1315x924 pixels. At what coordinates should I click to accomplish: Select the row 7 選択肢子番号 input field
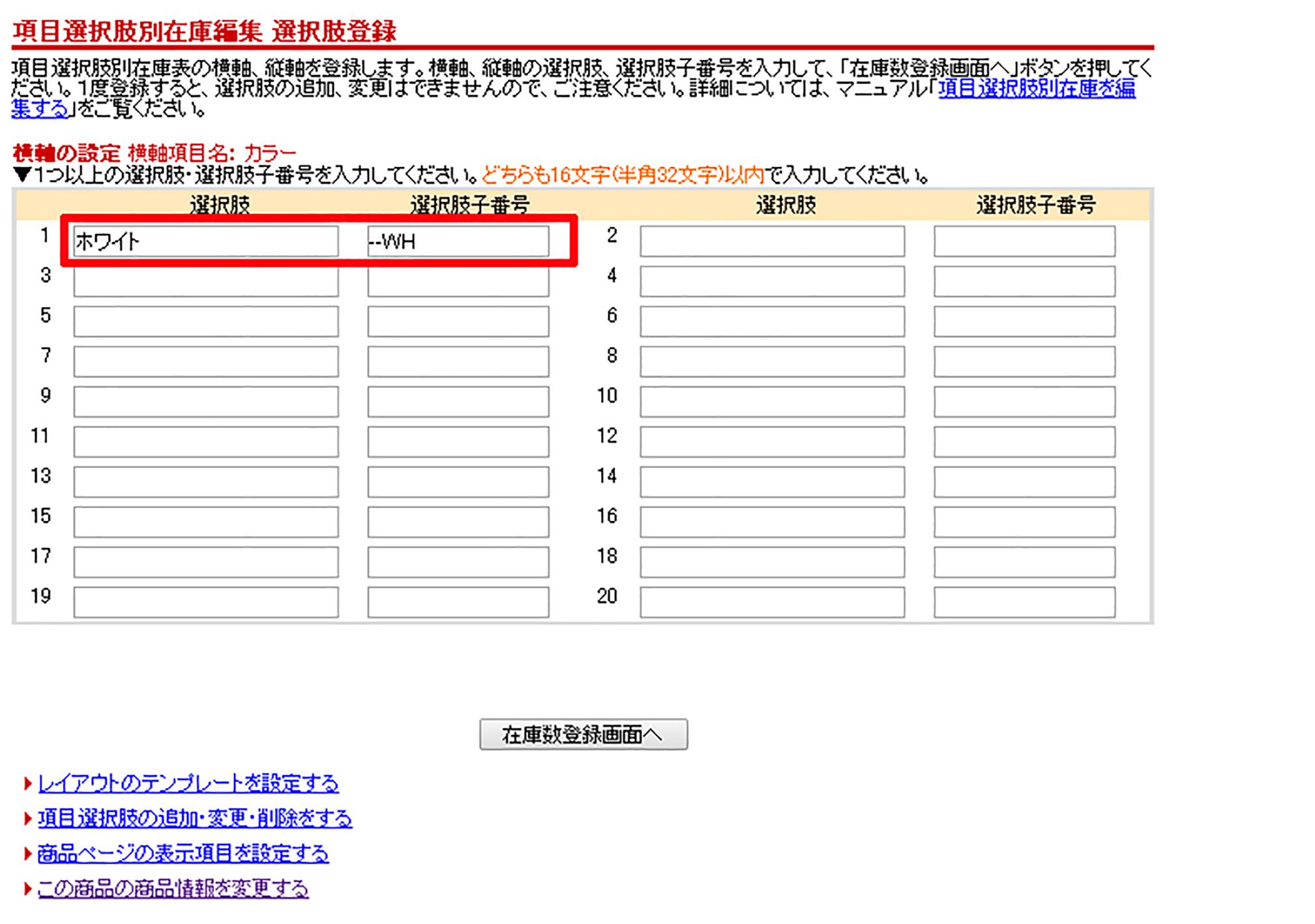pos(458,361)
